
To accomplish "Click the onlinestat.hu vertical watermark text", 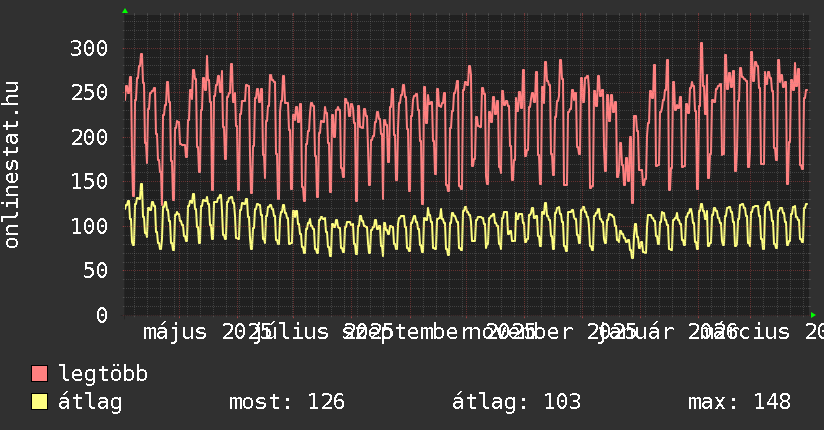I will pyautogui.click(x=13, y=165).
